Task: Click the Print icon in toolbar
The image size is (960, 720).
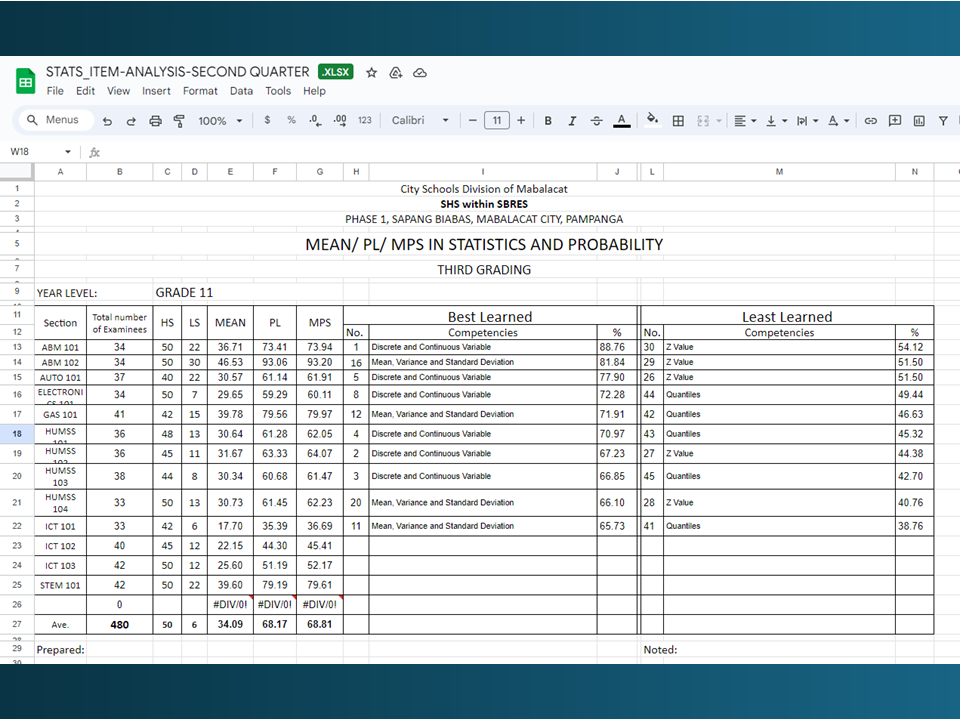Action: 155,121
